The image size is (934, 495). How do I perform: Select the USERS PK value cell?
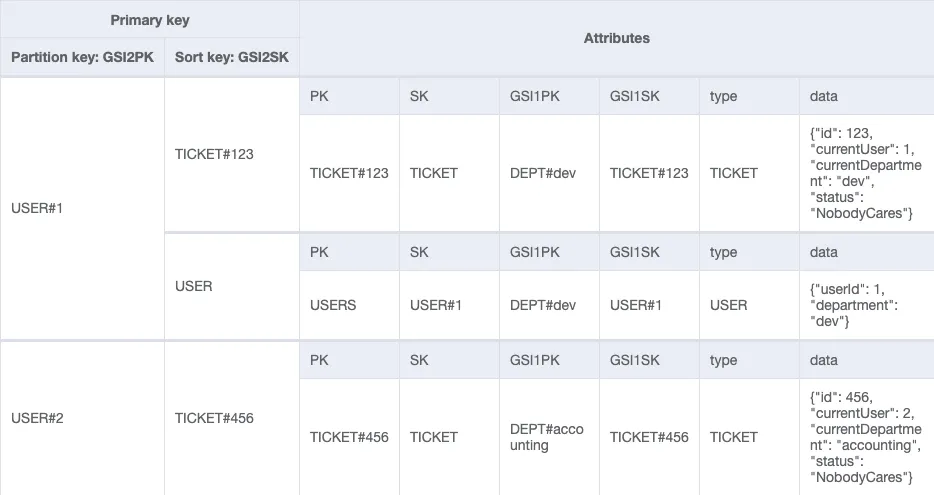pyautogui.click(x=349, y=305)
